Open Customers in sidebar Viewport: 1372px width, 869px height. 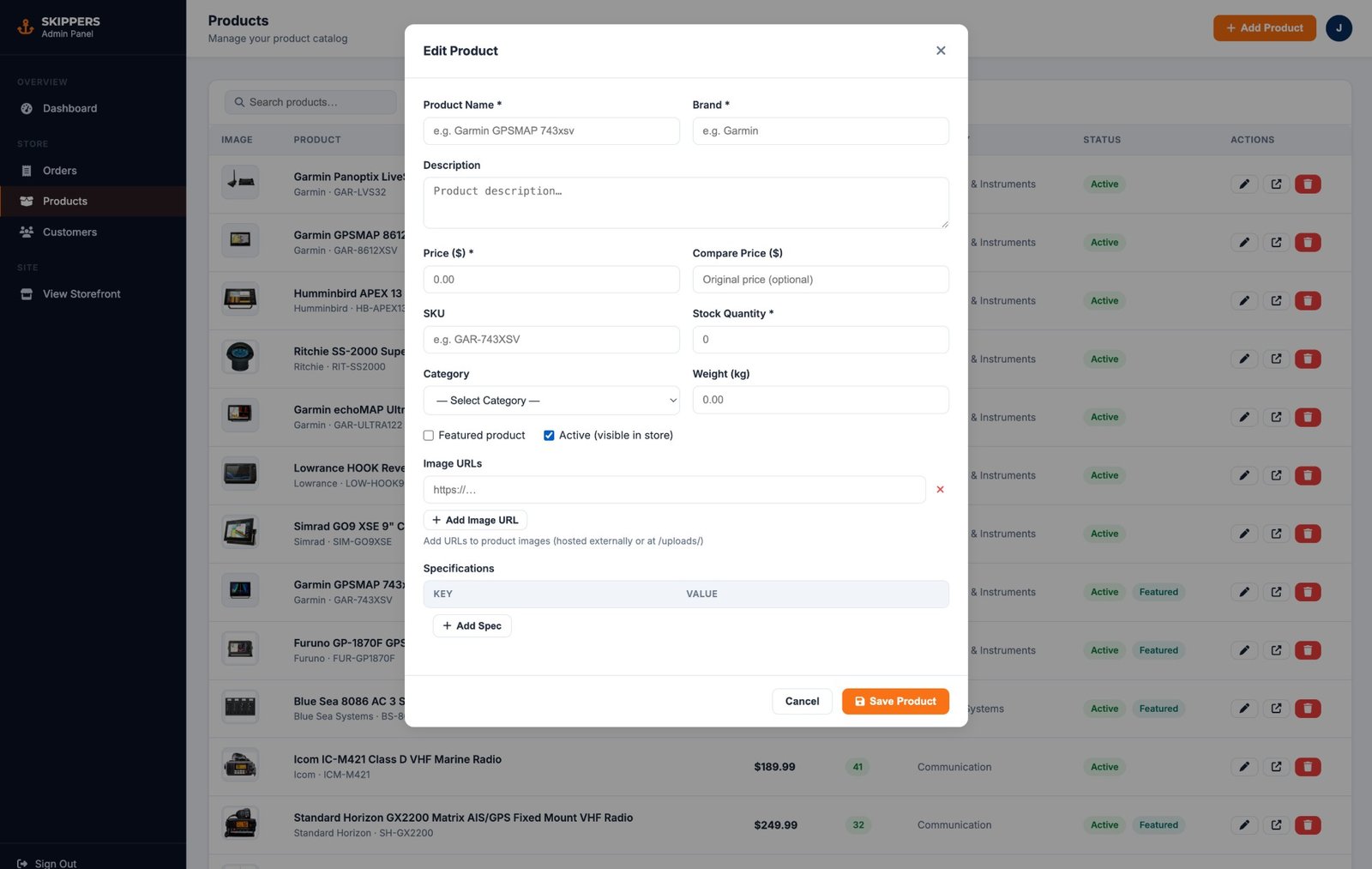pyautogui.click(x=93, y=232)
